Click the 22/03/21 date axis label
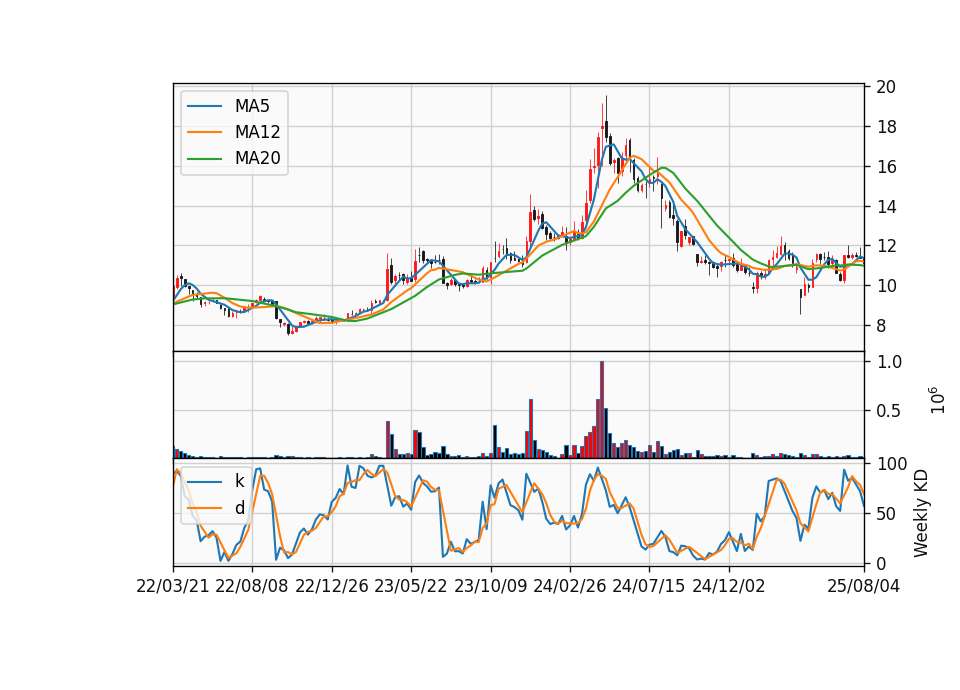The image size is (960, 690). (173, 586)
